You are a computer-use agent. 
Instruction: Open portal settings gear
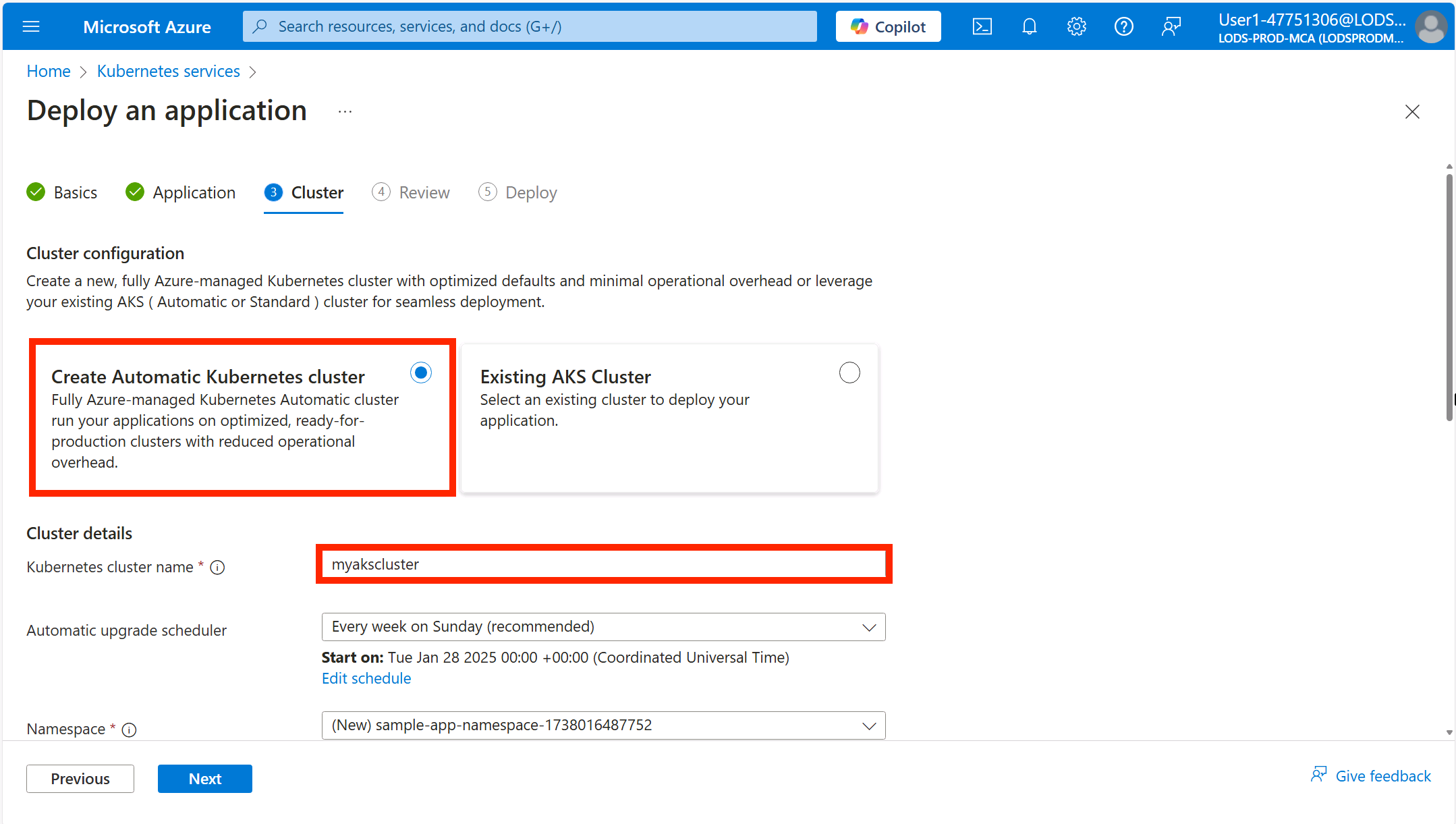[1076, 26]
